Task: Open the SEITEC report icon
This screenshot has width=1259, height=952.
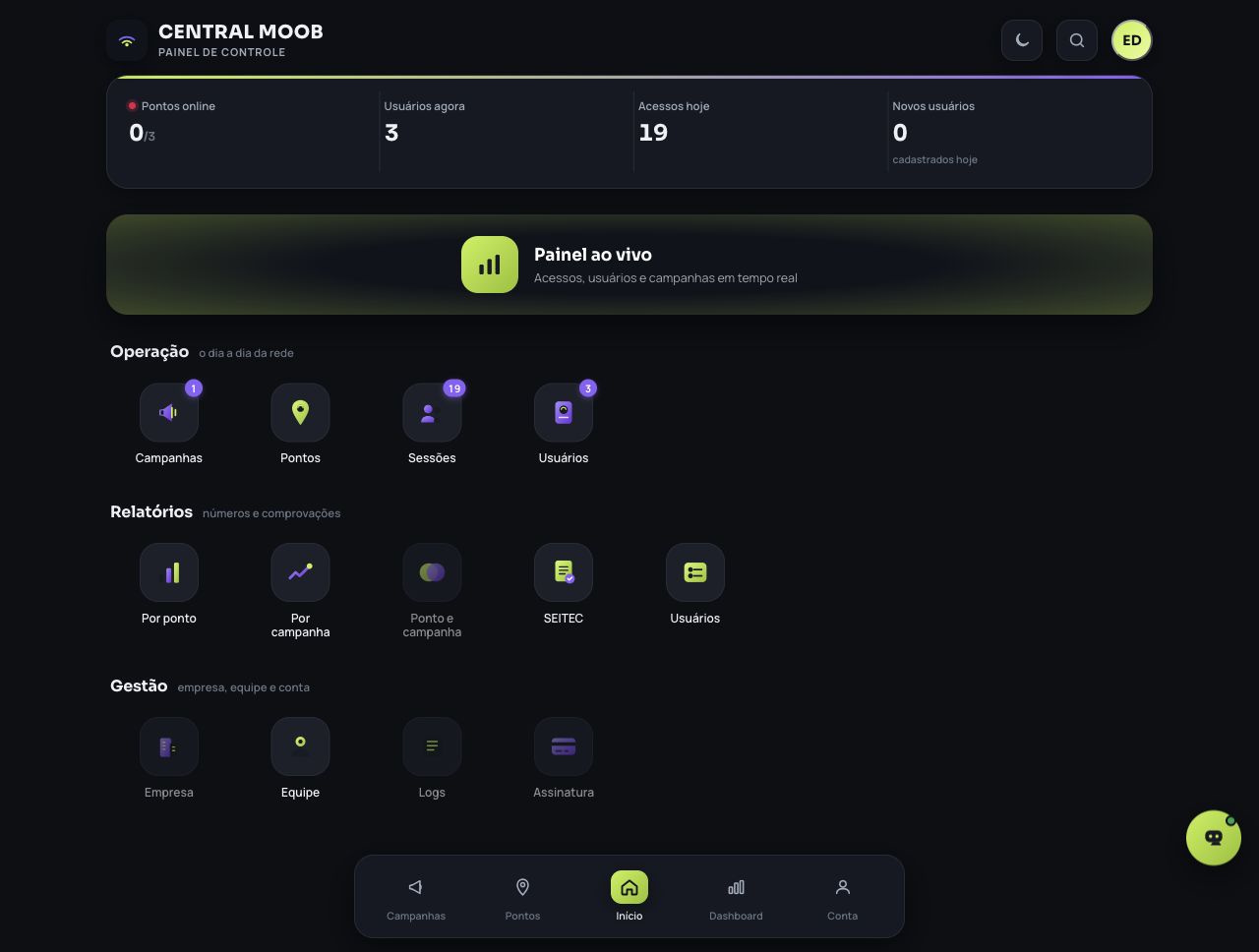Action: point(564,572)
